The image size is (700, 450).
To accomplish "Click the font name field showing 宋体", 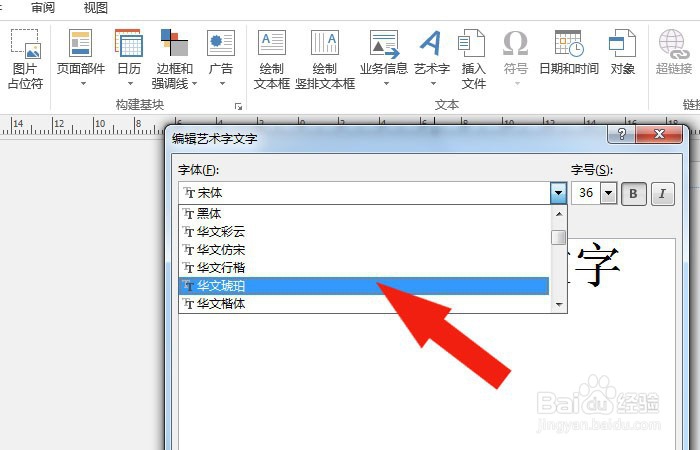I will point(365,193).
